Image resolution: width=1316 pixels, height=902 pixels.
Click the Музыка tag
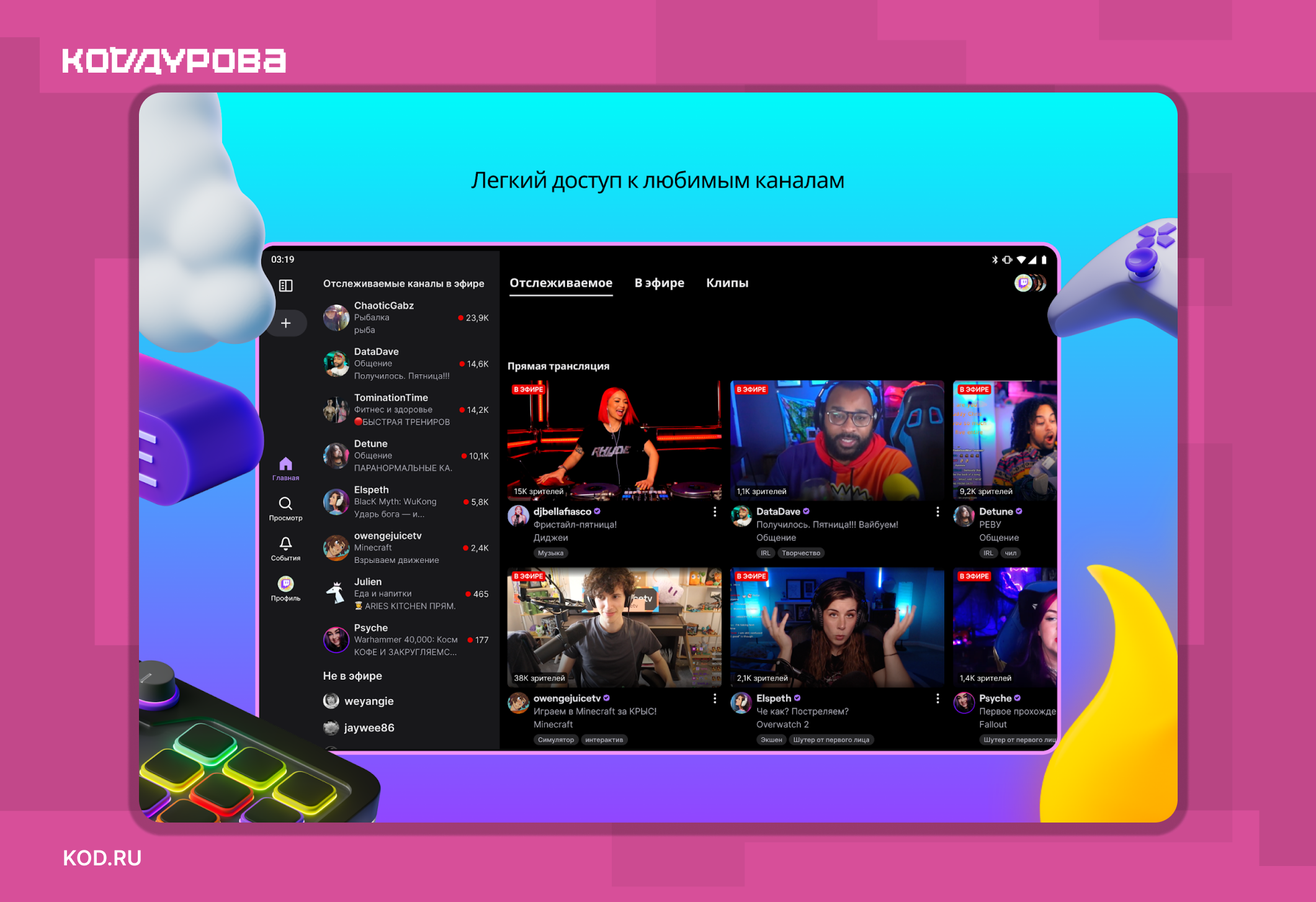550,553
